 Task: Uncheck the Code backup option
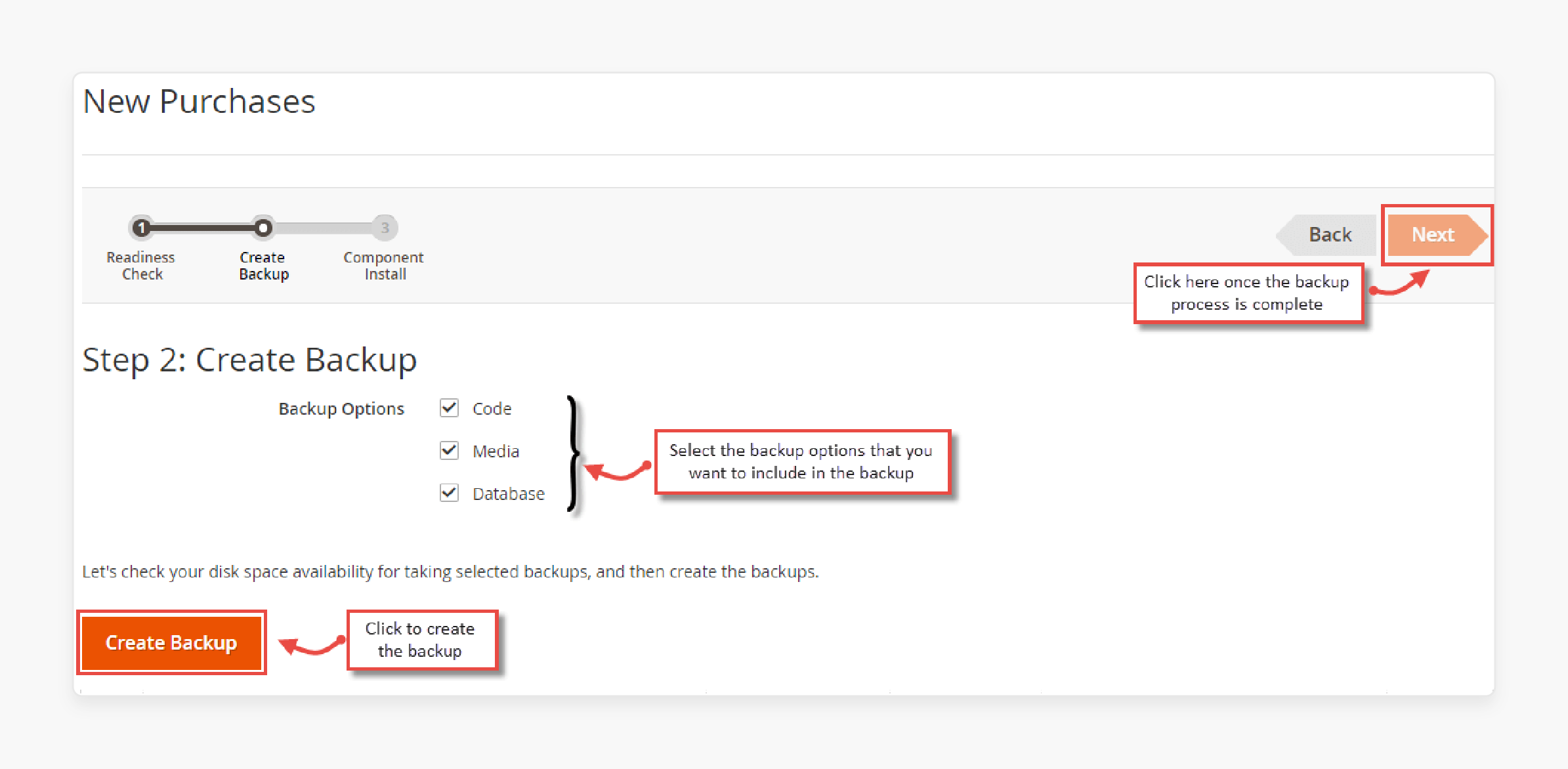(449, 408)
